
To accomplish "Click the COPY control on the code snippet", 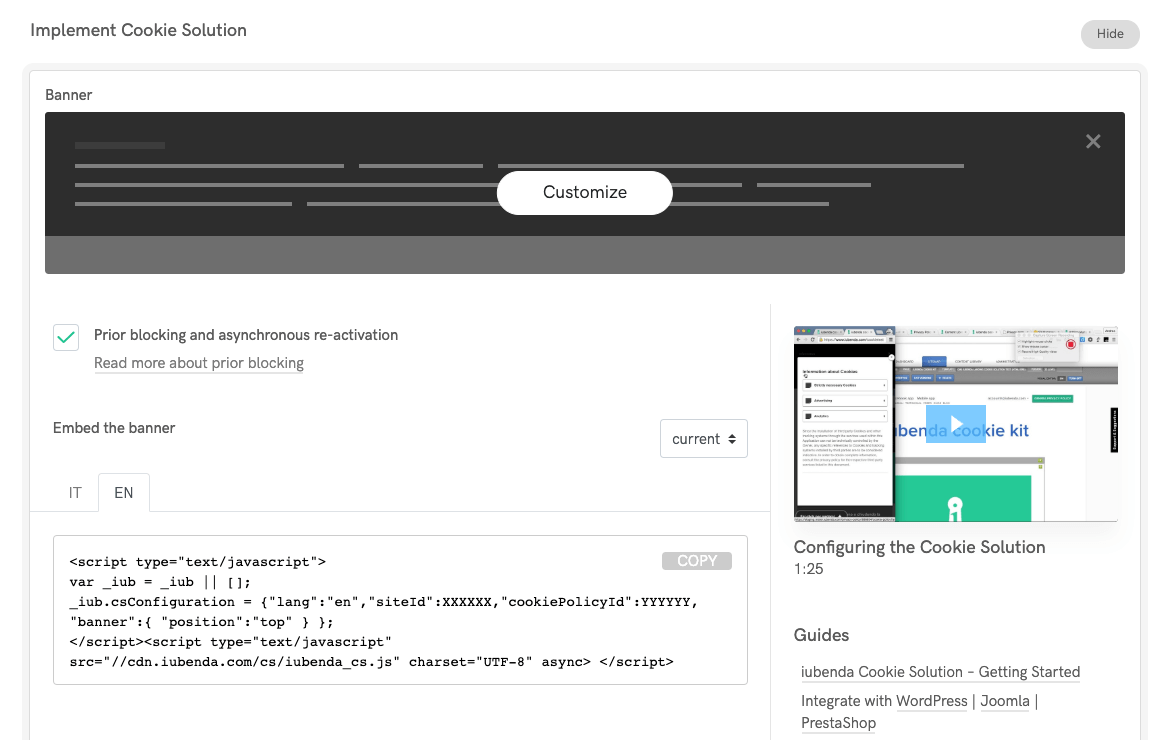I will click(x=697, y=560).
